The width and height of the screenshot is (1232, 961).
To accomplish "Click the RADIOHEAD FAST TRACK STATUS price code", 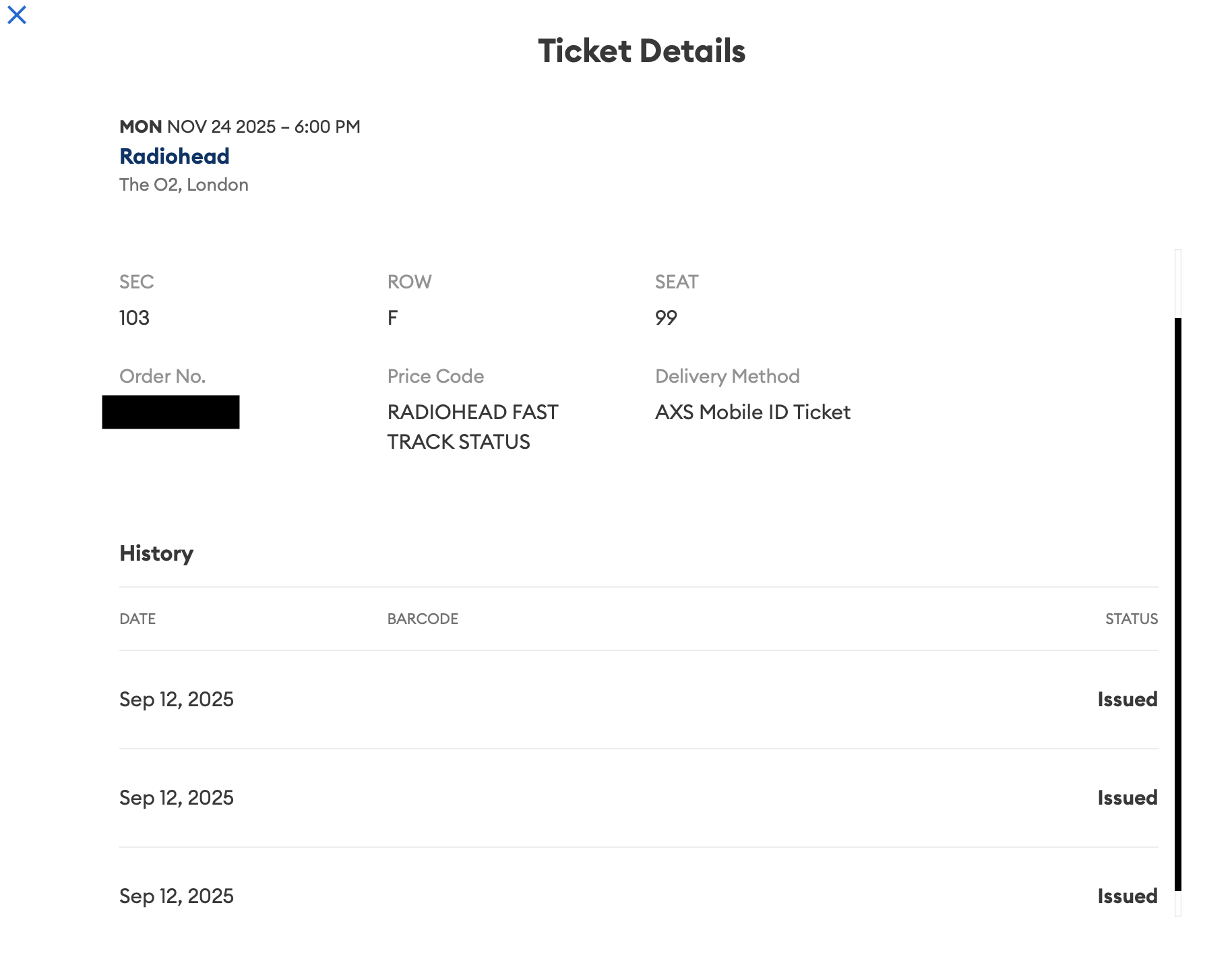I will click(x=472, y=427).
